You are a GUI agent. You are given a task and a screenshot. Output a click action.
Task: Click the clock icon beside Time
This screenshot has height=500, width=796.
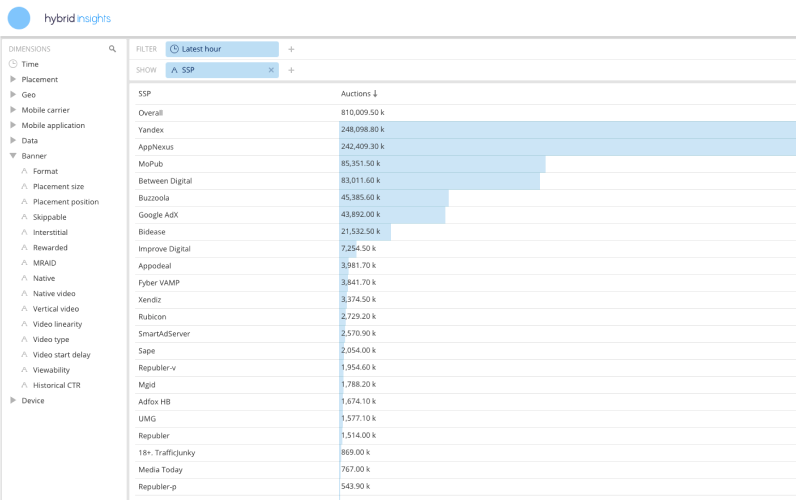coord(13,64)
